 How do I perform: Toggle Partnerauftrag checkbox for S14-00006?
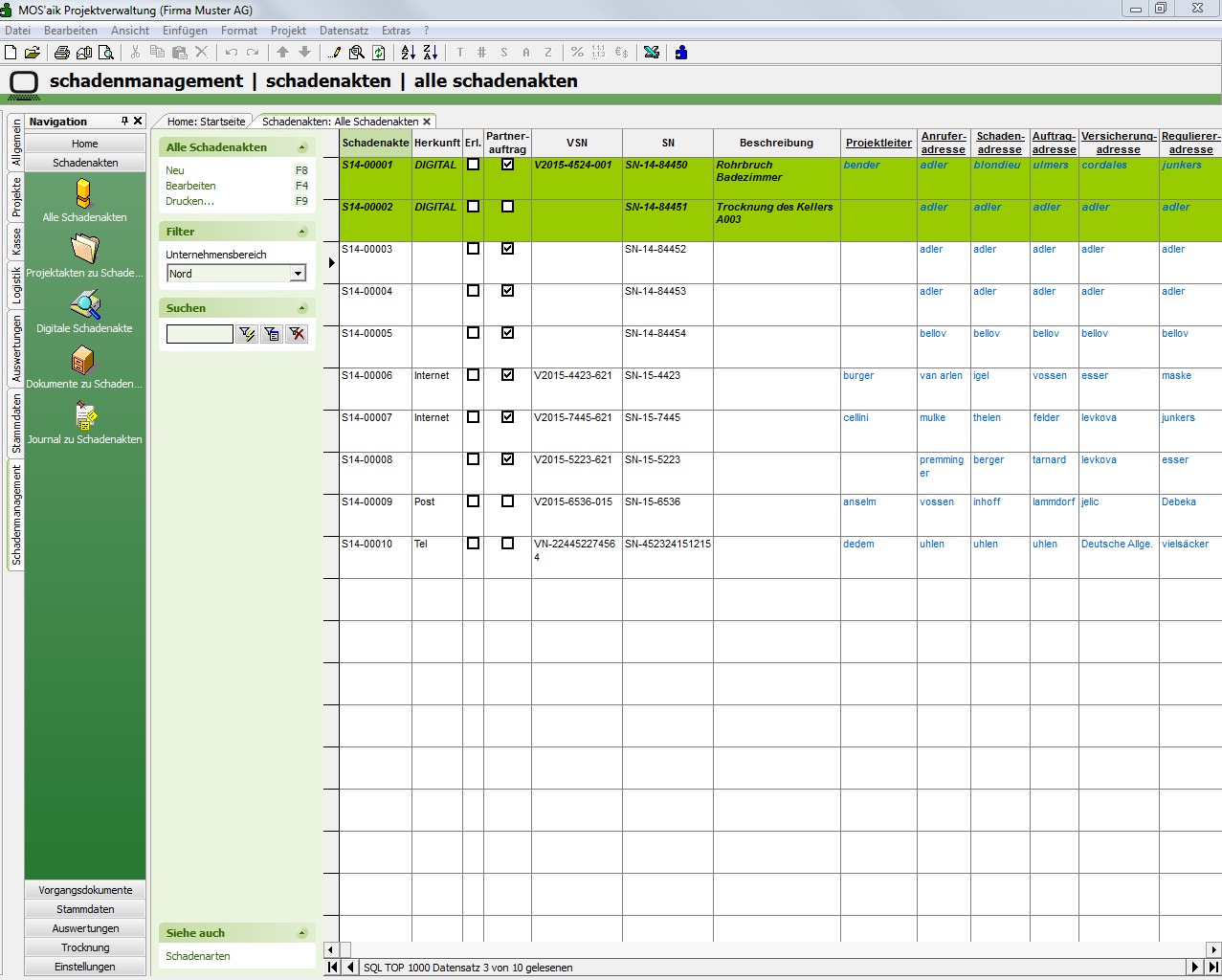tap(507, 375)
